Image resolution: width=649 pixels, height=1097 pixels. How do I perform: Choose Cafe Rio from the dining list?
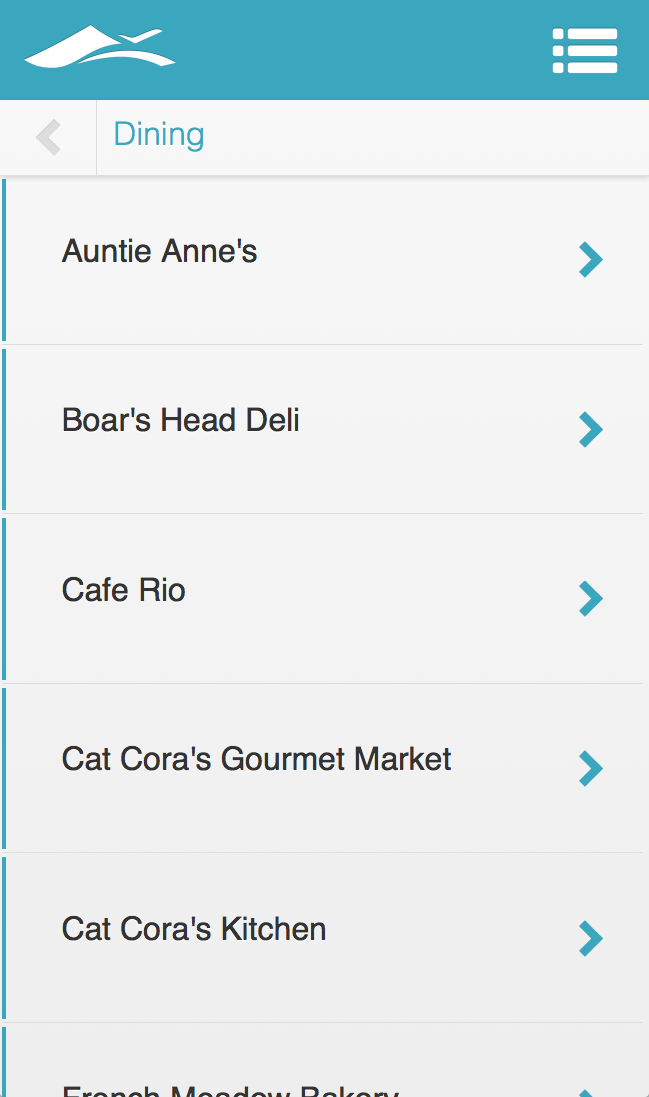pos(124,590)
